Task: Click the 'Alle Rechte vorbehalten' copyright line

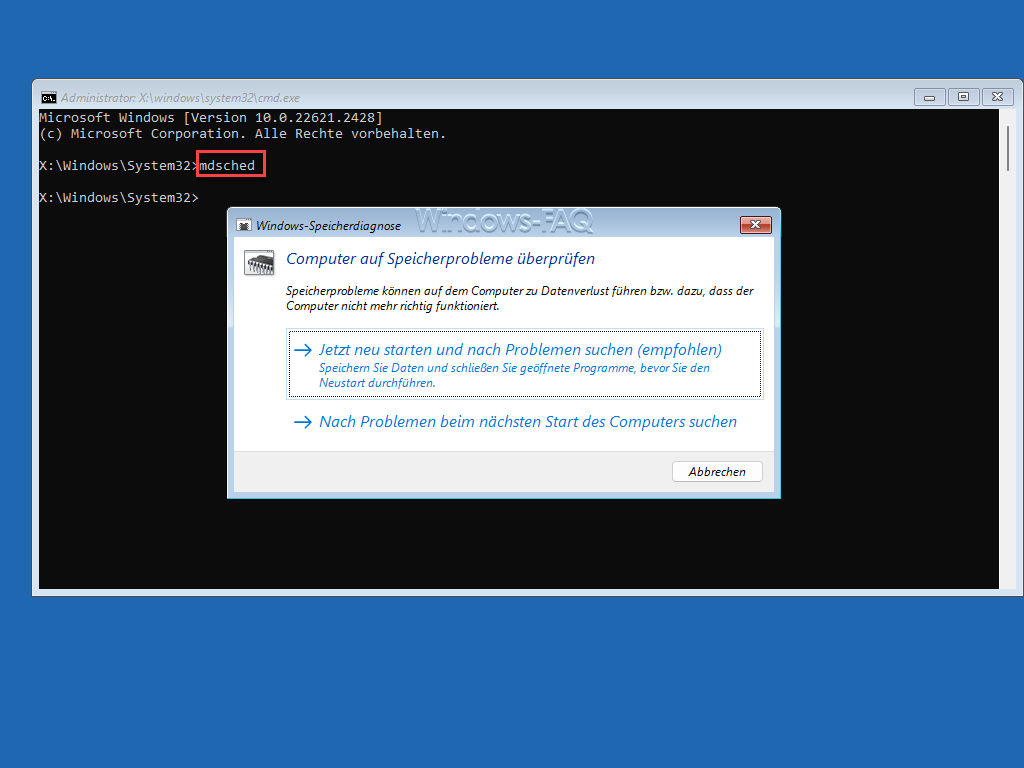Action: (242, 134)
